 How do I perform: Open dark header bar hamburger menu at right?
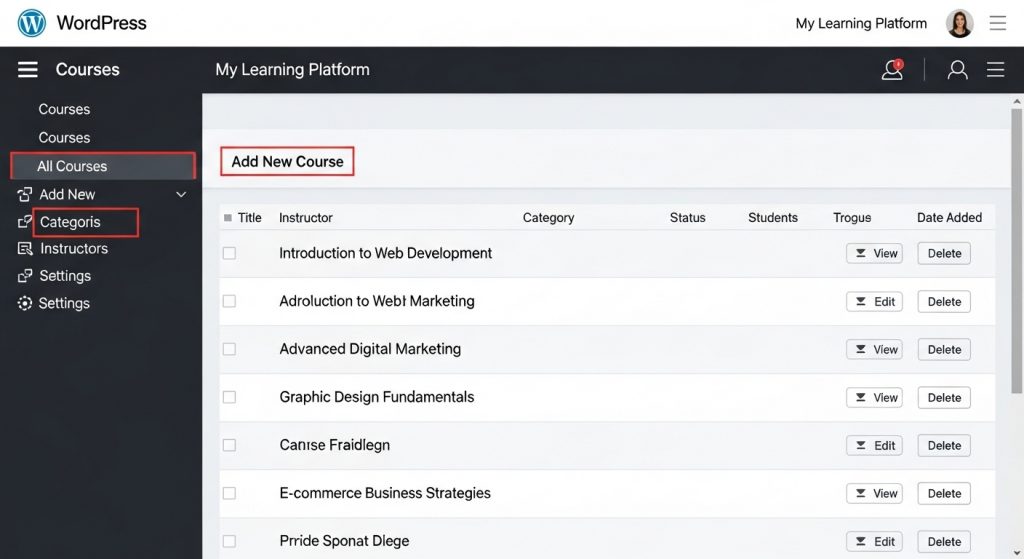pyautogui.click(x=995, y=69)
